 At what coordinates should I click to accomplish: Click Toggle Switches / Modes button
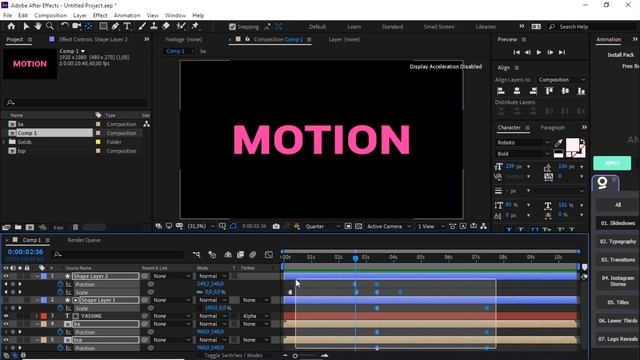coord(233,356)
